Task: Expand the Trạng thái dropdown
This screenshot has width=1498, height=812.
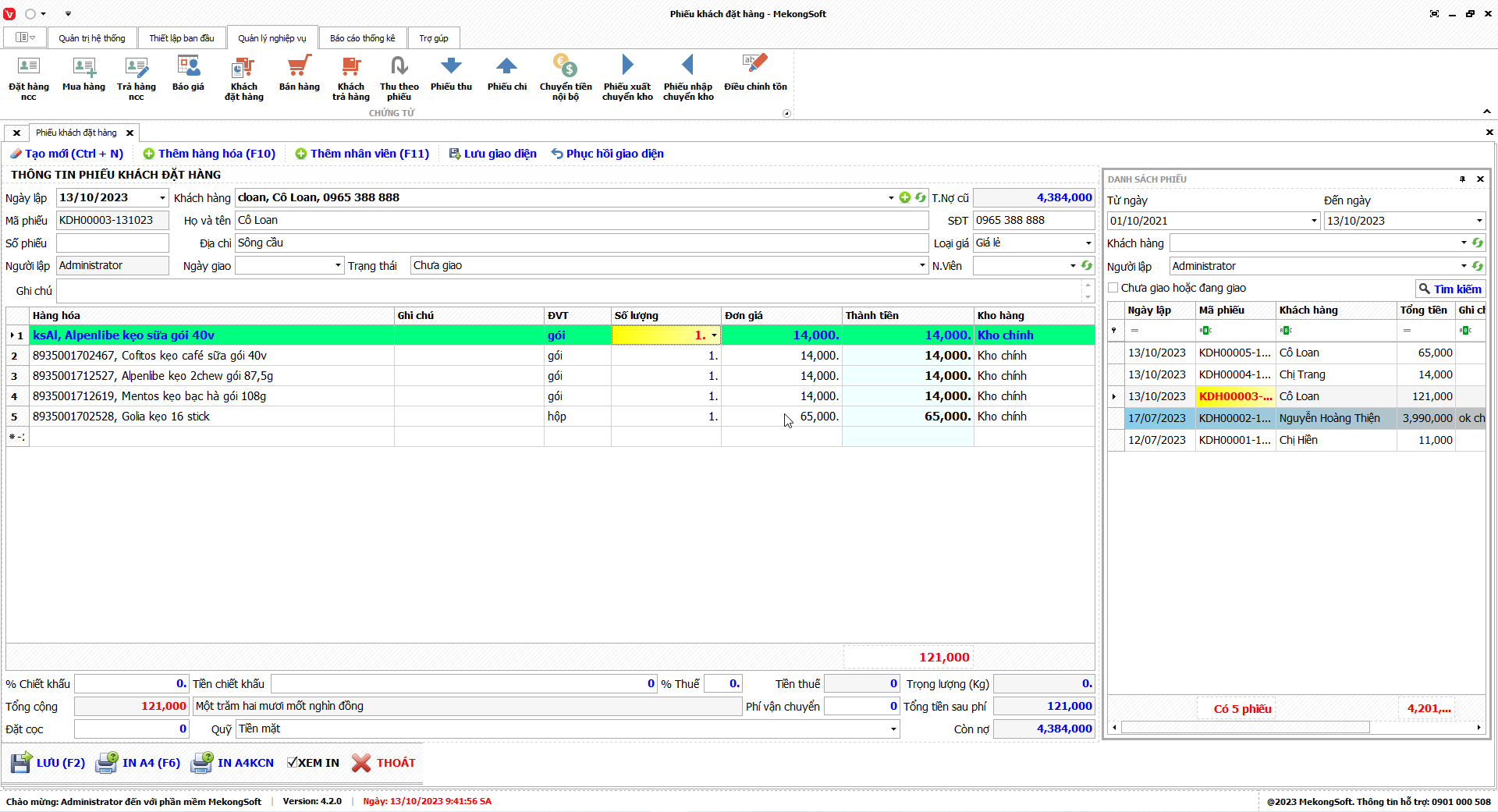Action: (922, 266)
